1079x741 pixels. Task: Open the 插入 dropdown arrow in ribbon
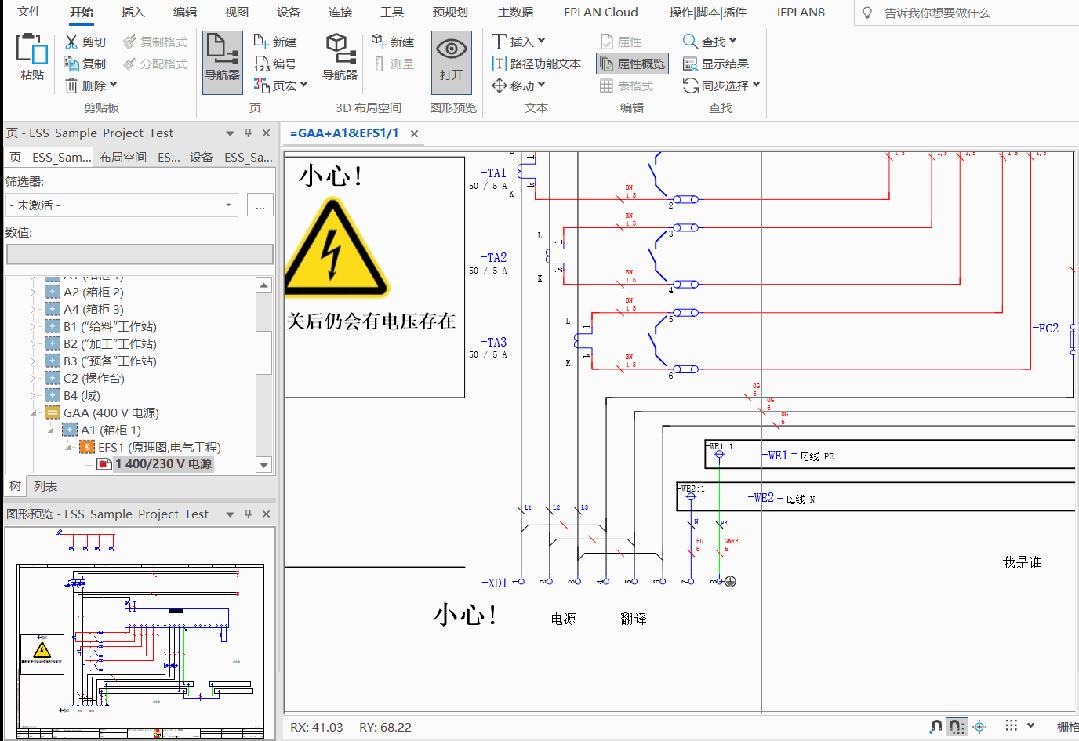tap(541, 42)
